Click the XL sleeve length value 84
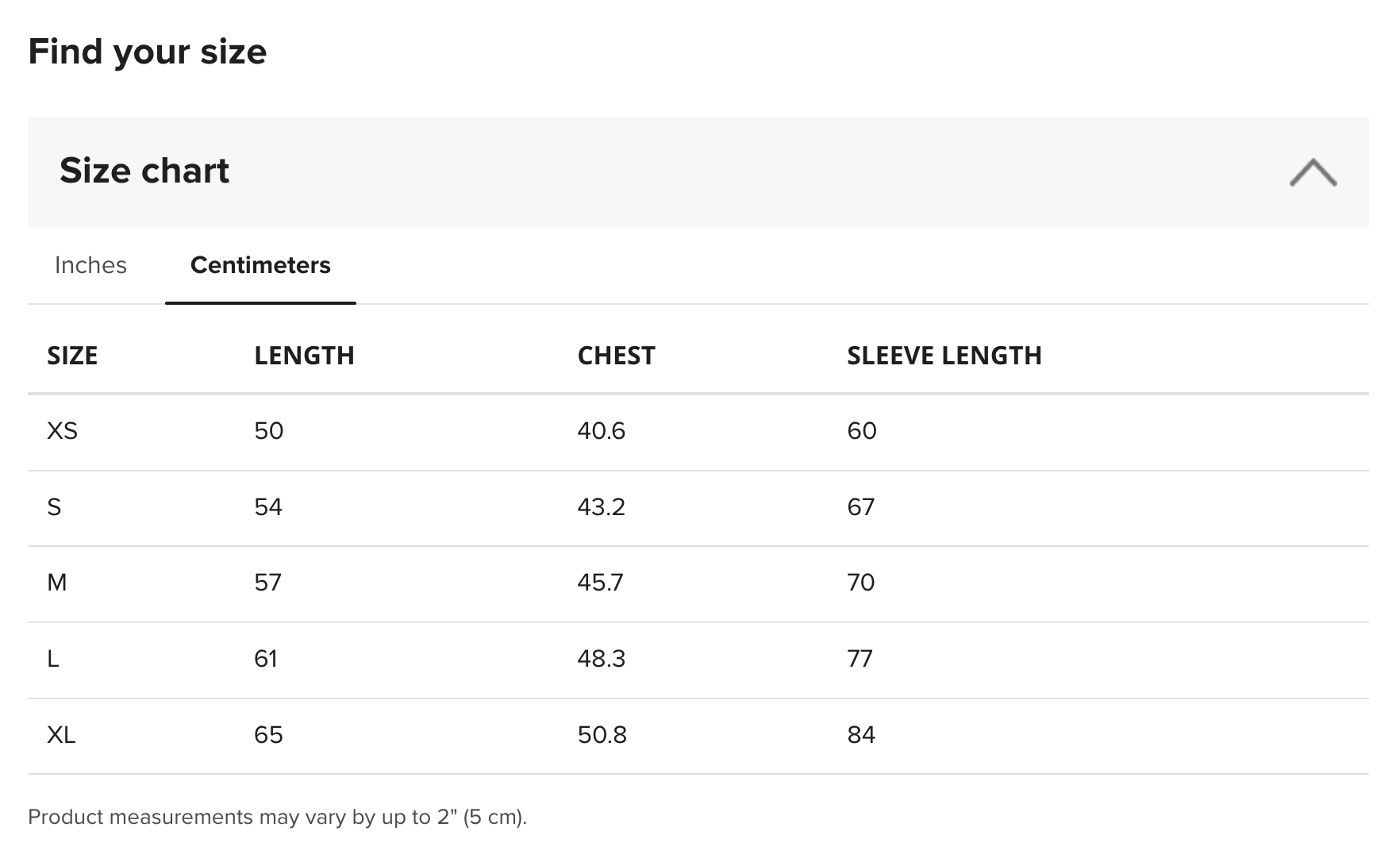This screenshot has width=1400, height=862. click(x=861, y=735)
